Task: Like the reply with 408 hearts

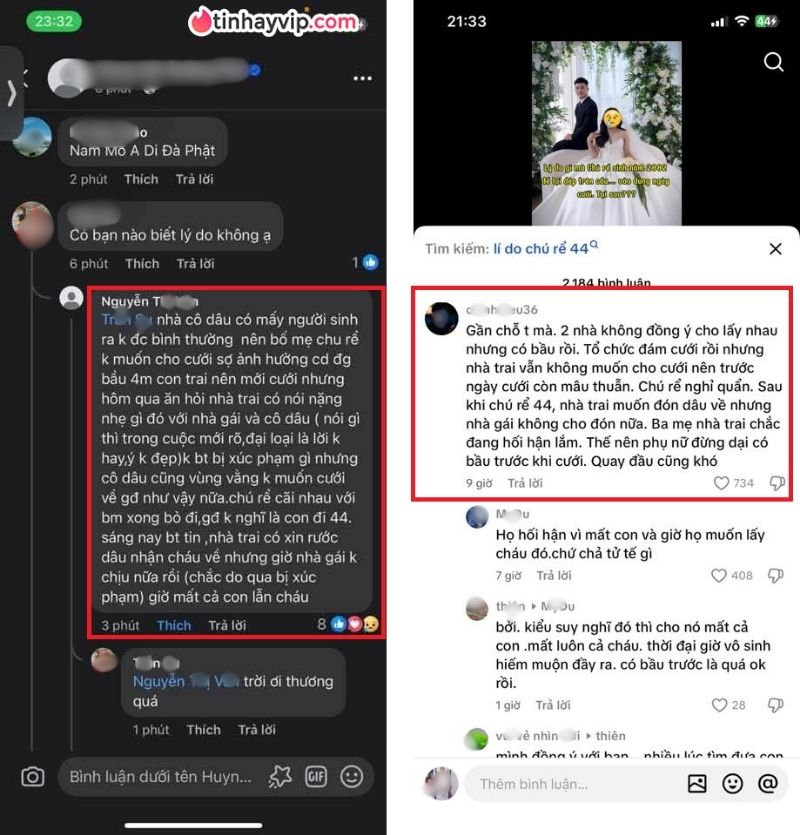Action: (719, 575)
